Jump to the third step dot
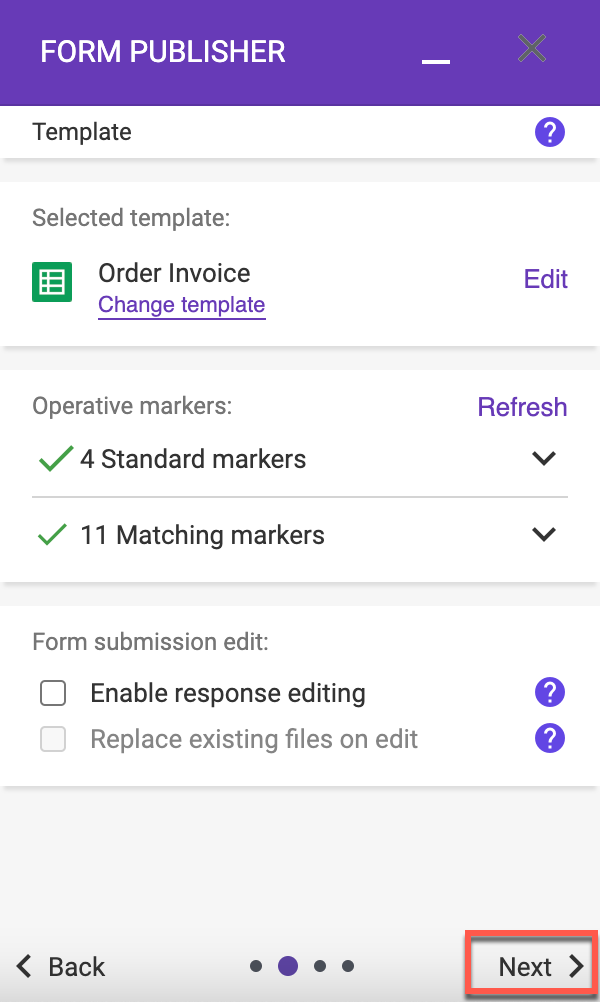Screen dimensions: 600x1002 pos(320,966)
